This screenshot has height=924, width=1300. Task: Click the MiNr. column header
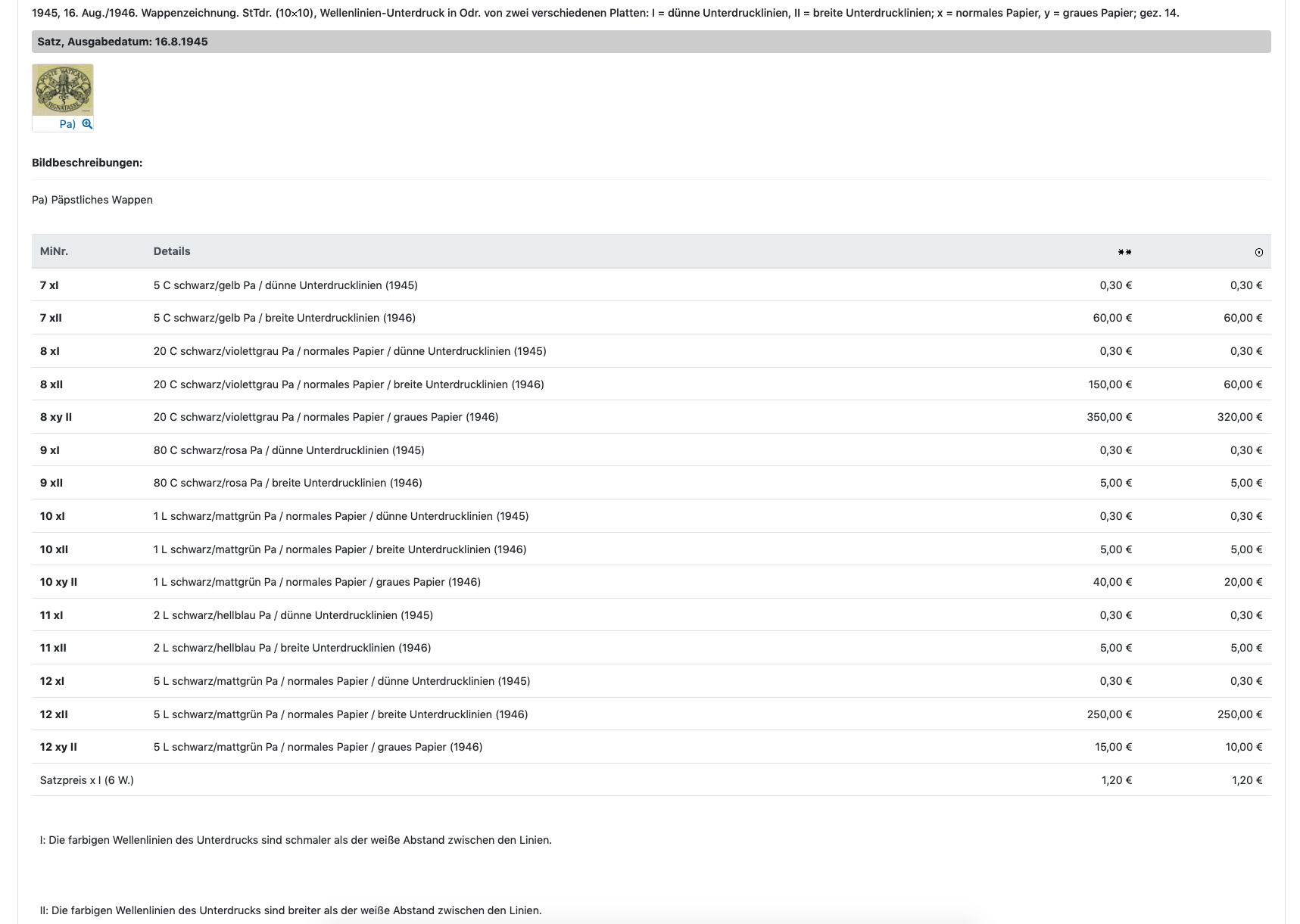tap(54, 251)
